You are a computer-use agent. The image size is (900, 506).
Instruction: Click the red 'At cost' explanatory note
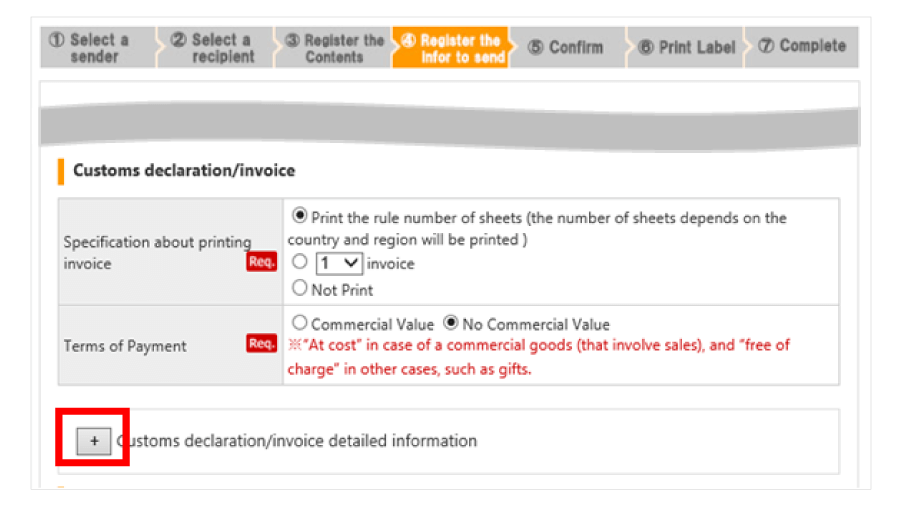540,356
